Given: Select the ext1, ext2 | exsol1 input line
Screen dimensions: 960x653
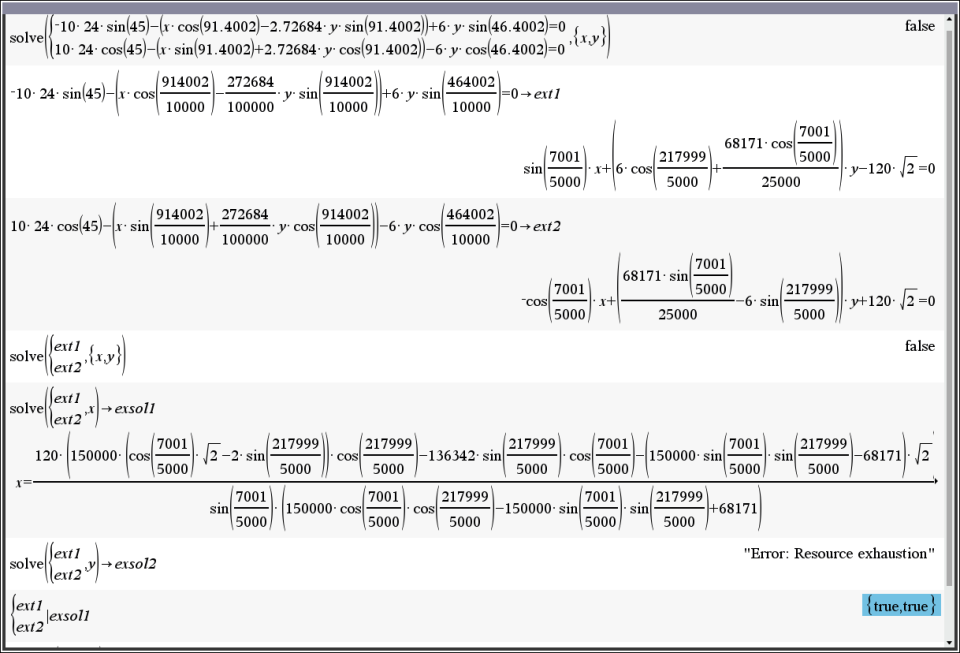Looking at the screenshot, I should [x=52, y=615].
